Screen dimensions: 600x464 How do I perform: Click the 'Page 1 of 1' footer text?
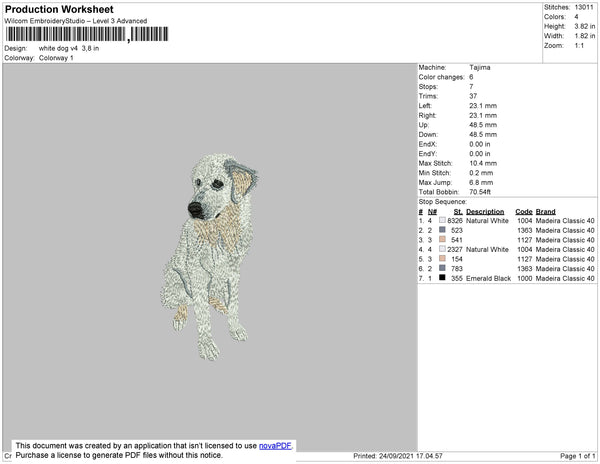click(578, 456)
